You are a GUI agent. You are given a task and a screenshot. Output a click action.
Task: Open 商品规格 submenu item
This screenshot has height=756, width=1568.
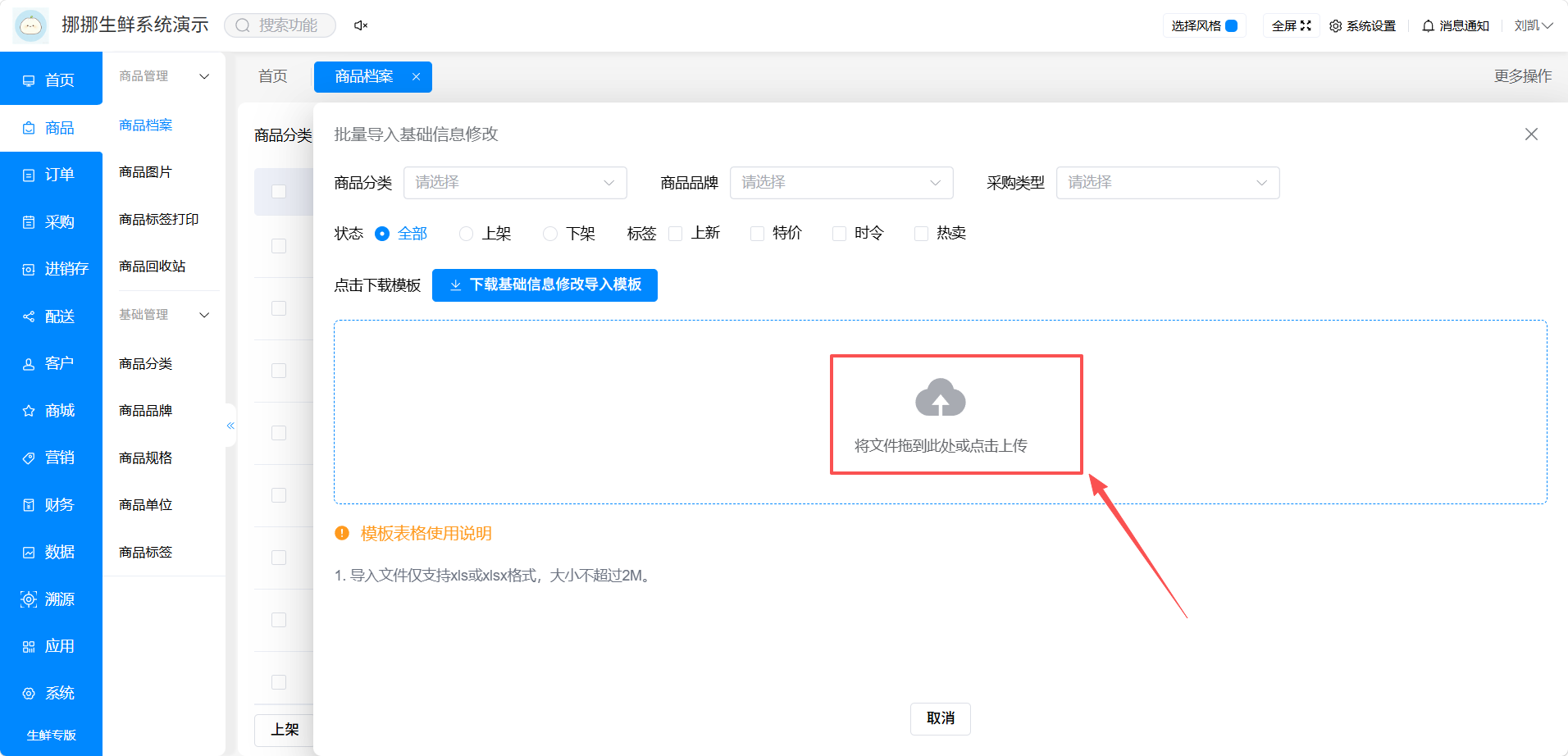point(146,458)
